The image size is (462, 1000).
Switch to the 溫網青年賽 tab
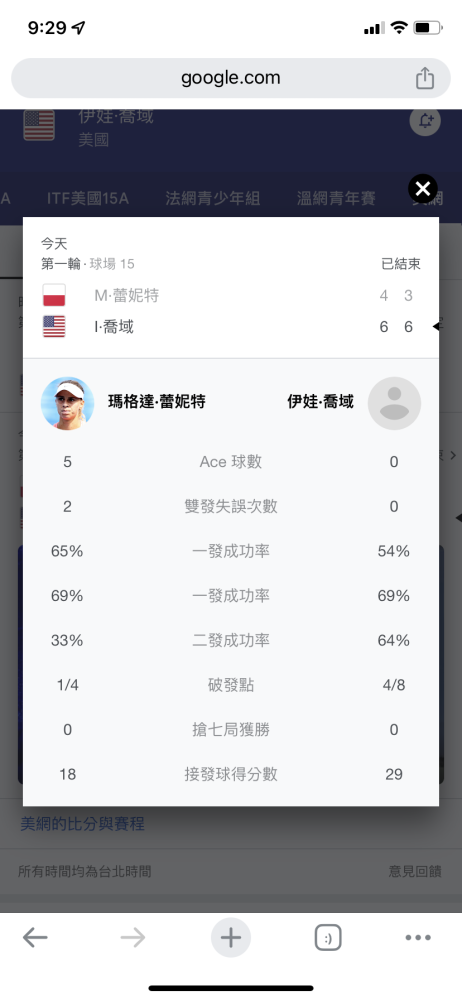336,198
